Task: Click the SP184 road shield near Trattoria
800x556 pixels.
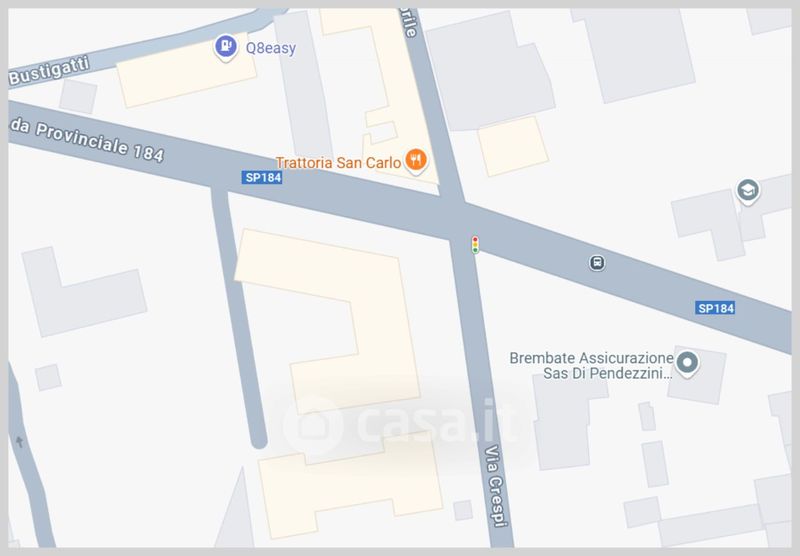Action: 262,177
